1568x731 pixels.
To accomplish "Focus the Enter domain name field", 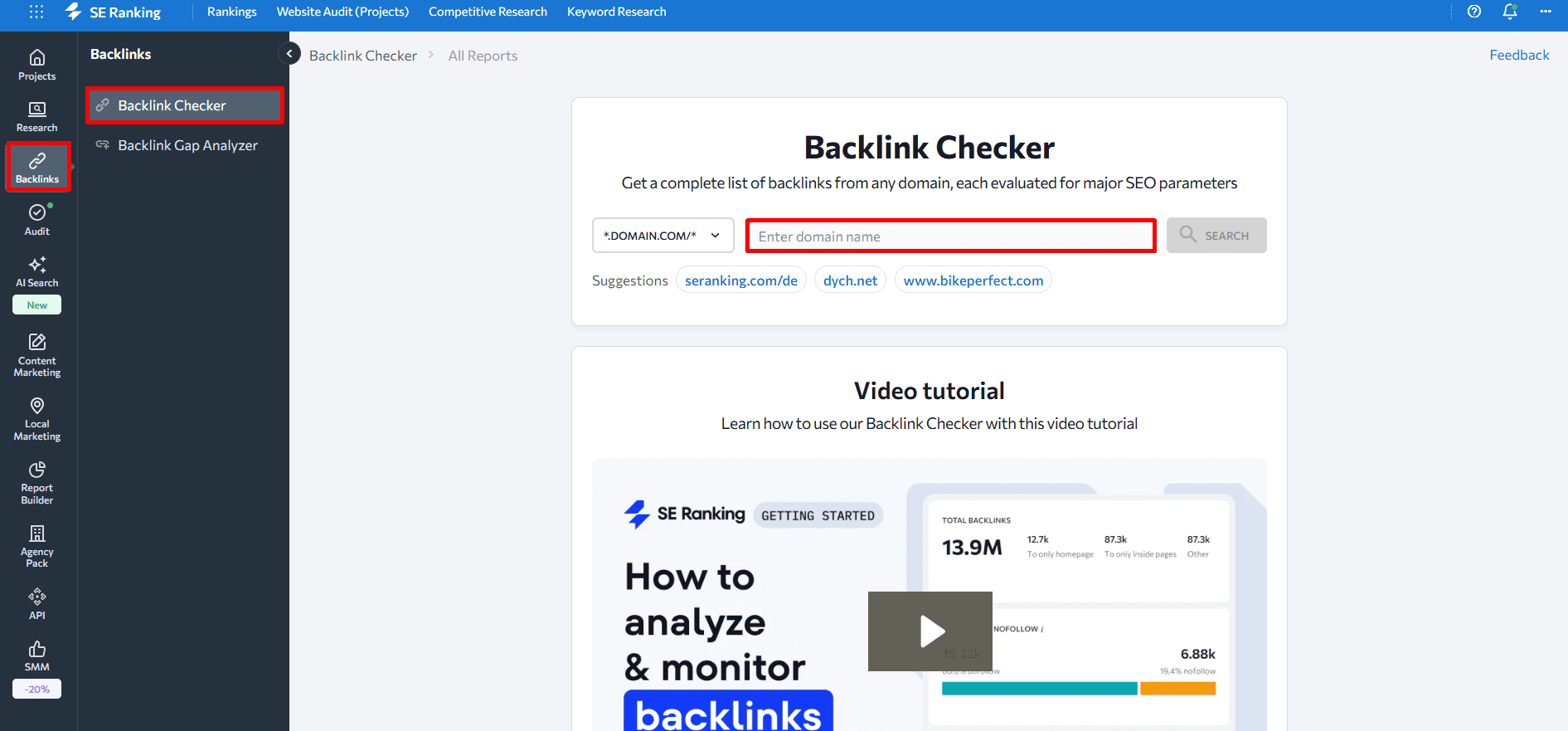I will (x=951, y=236).
